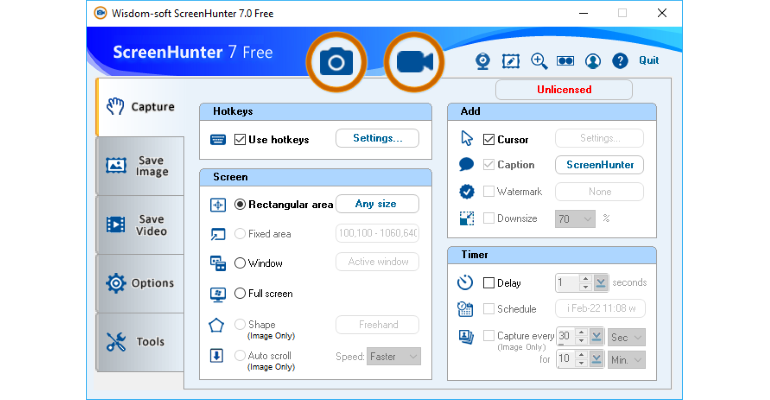Enable the Delay timer checkbox

pyautogui.click(x=489, y=283)
